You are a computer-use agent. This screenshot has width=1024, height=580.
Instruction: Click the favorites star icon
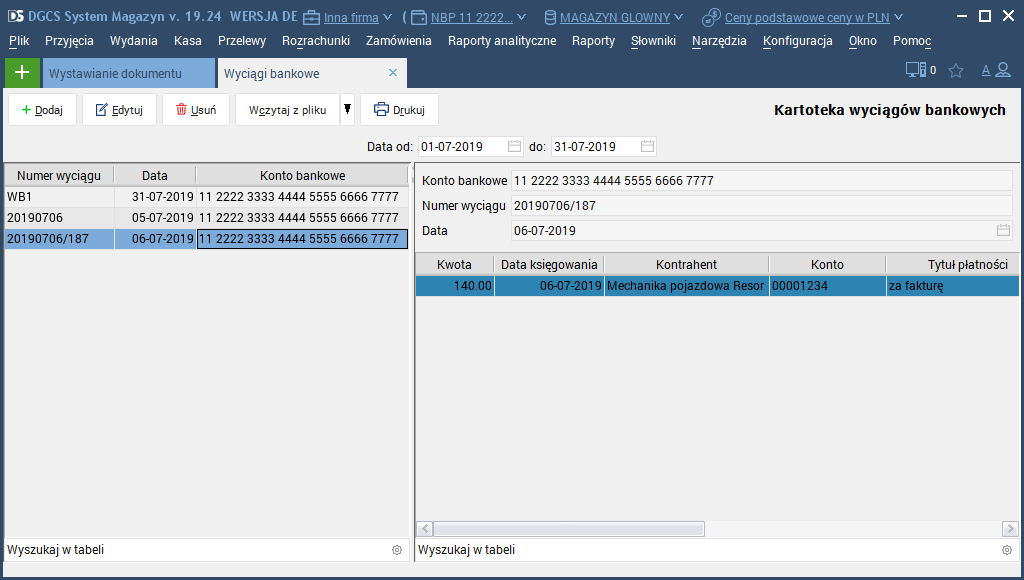(956, 71)
